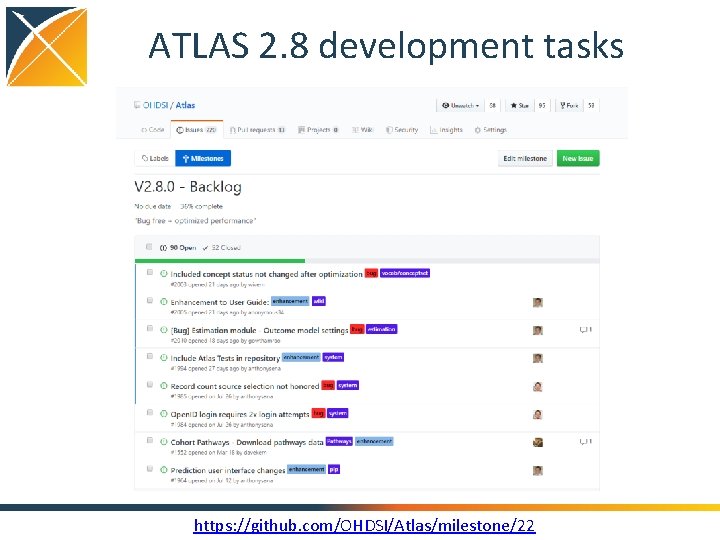This screenshot has height=540, width=720.
Task: Go to the Projects tab
Action: click(x=318, y=130)
